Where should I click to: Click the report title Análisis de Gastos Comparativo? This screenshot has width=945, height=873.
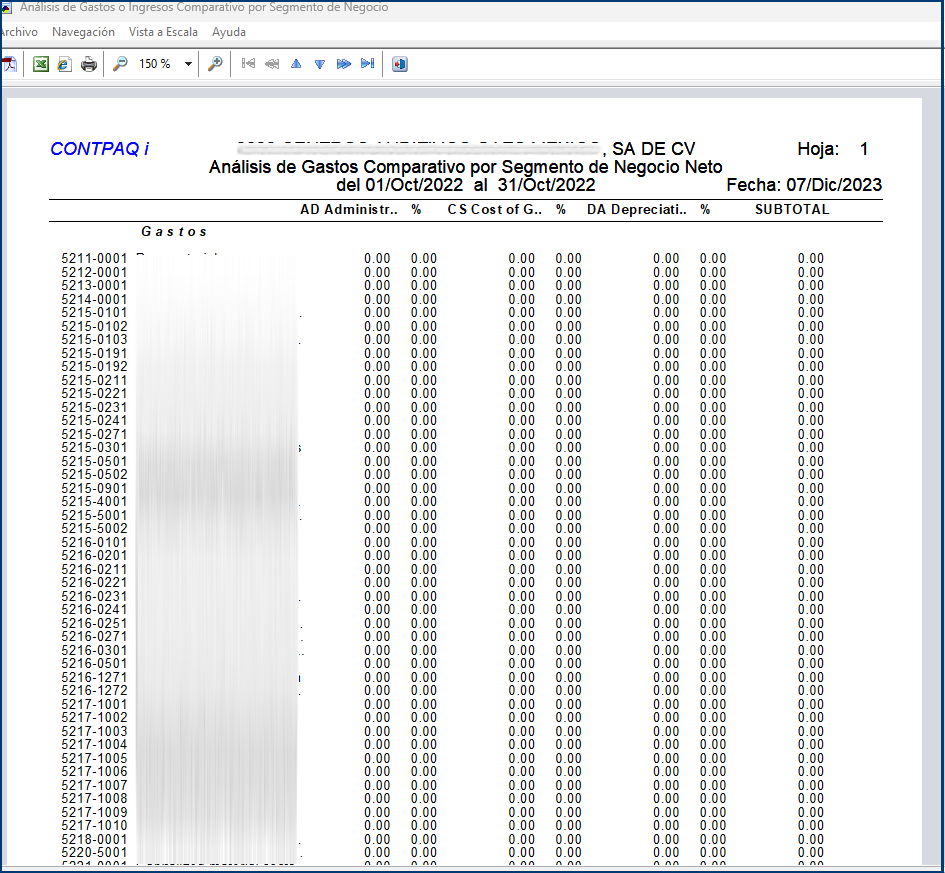[466, 167]
